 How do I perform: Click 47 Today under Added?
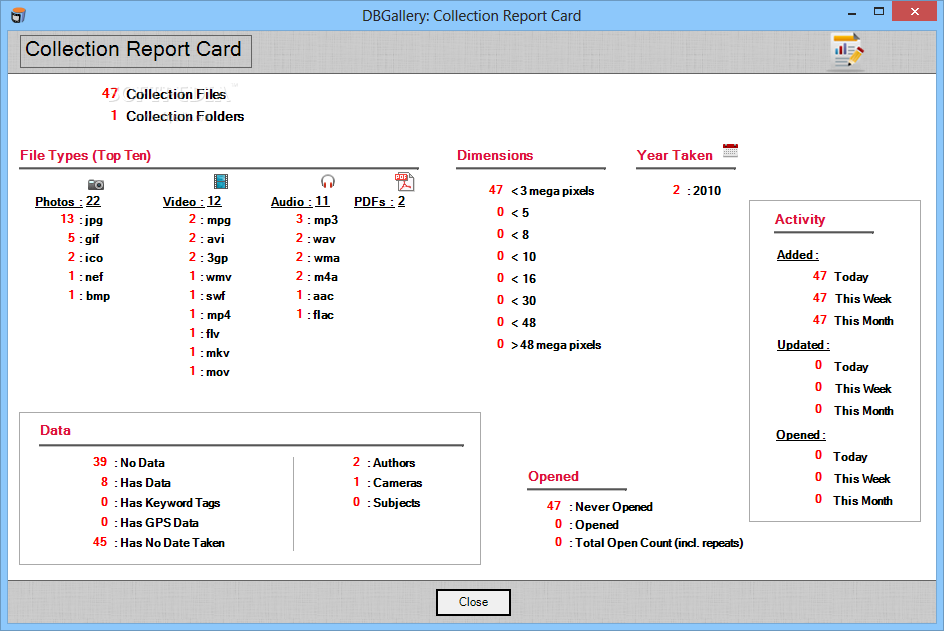click(840, 277)
